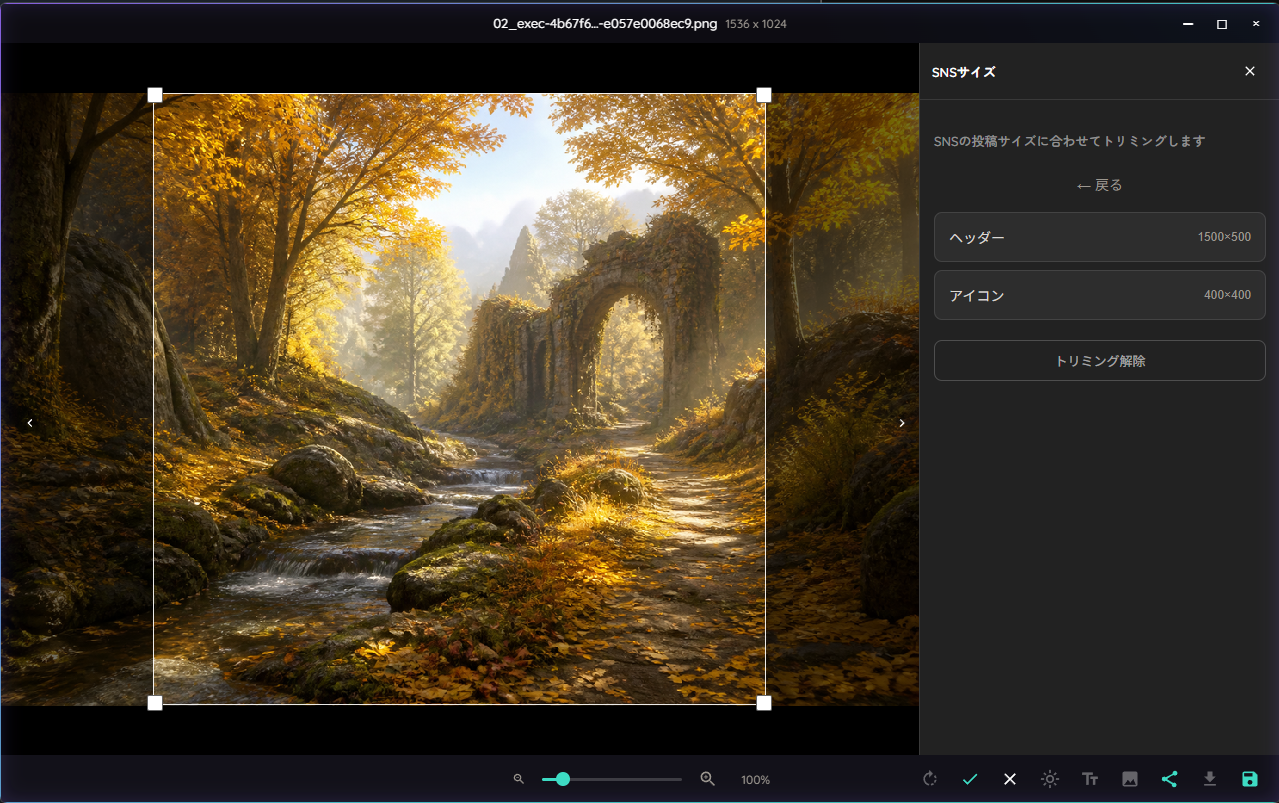The image size is (1279, 803).
Task: Confirm the crop with the green checkmark
Action: [x=970, y=779]
